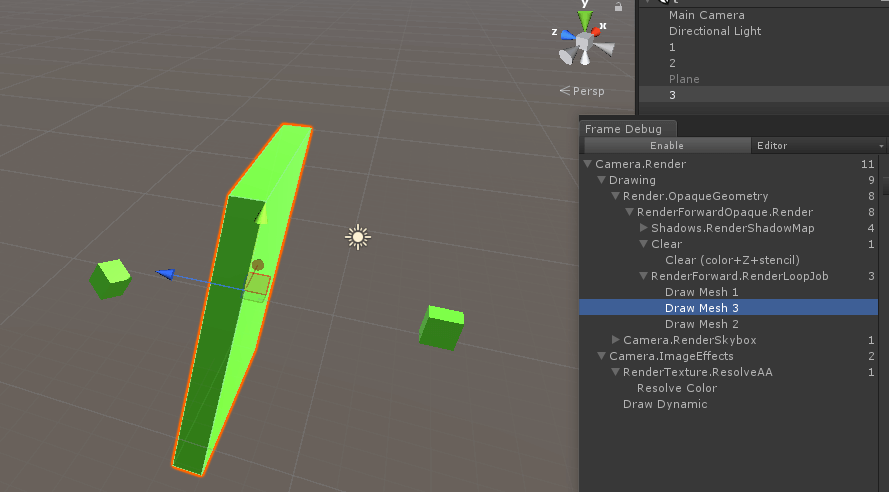Click the Camera.RenderSkybox label text
This screenshot has width=889, height=492.
pos(689,340)
